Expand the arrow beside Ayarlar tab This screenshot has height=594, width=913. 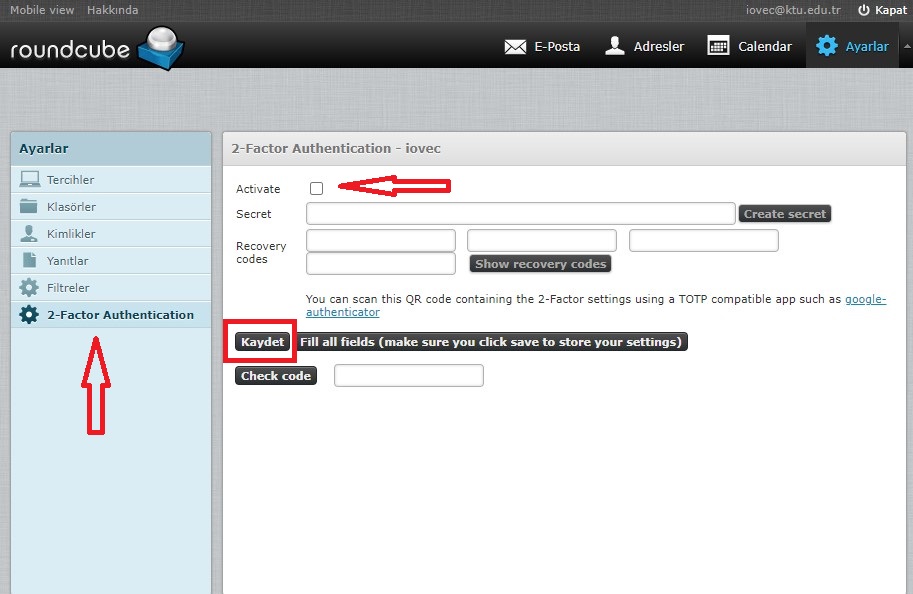pyautogui.click(x=906, y=46)
